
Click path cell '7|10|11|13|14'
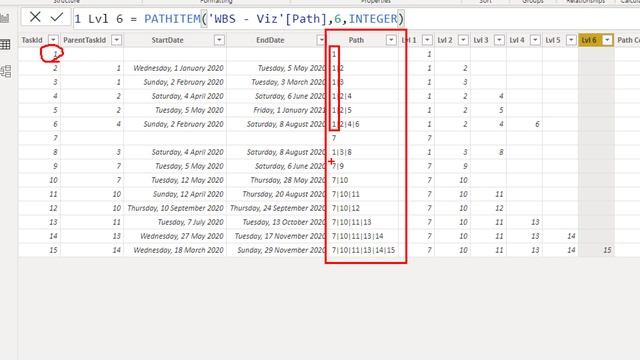[358, 236]
